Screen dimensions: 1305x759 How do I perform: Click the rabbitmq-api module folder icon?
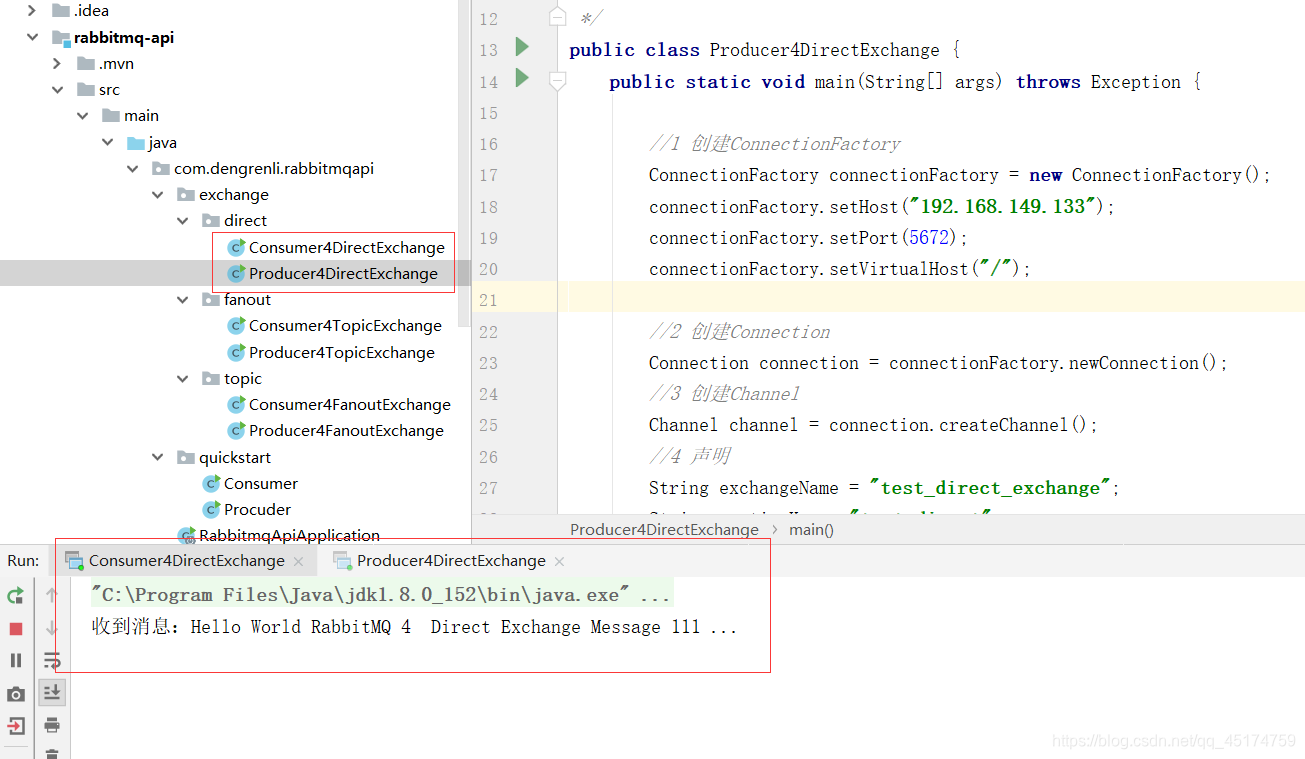tap(61, 38)
